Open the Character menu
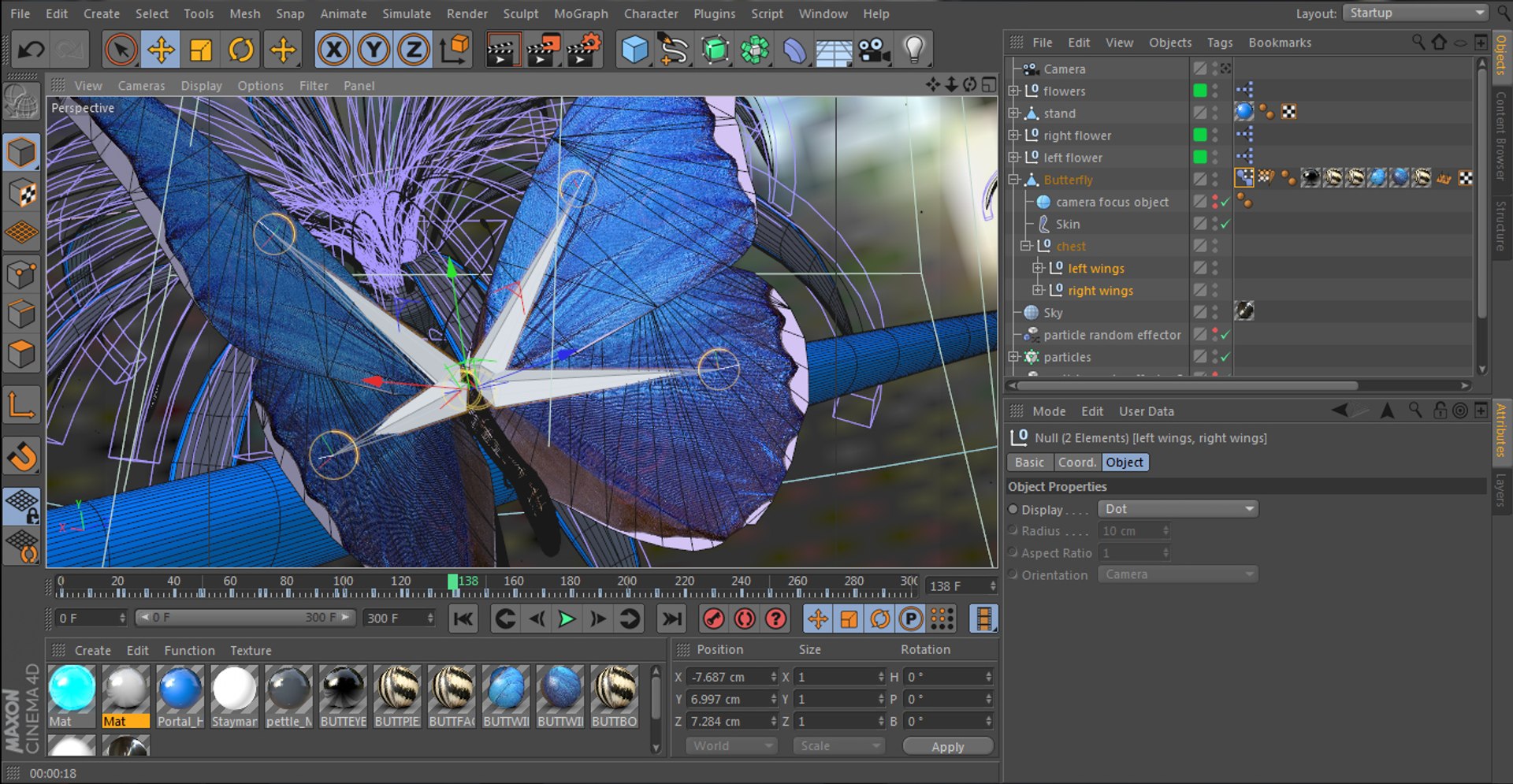Screen dimensions: 1513x784 click(651, 13)
